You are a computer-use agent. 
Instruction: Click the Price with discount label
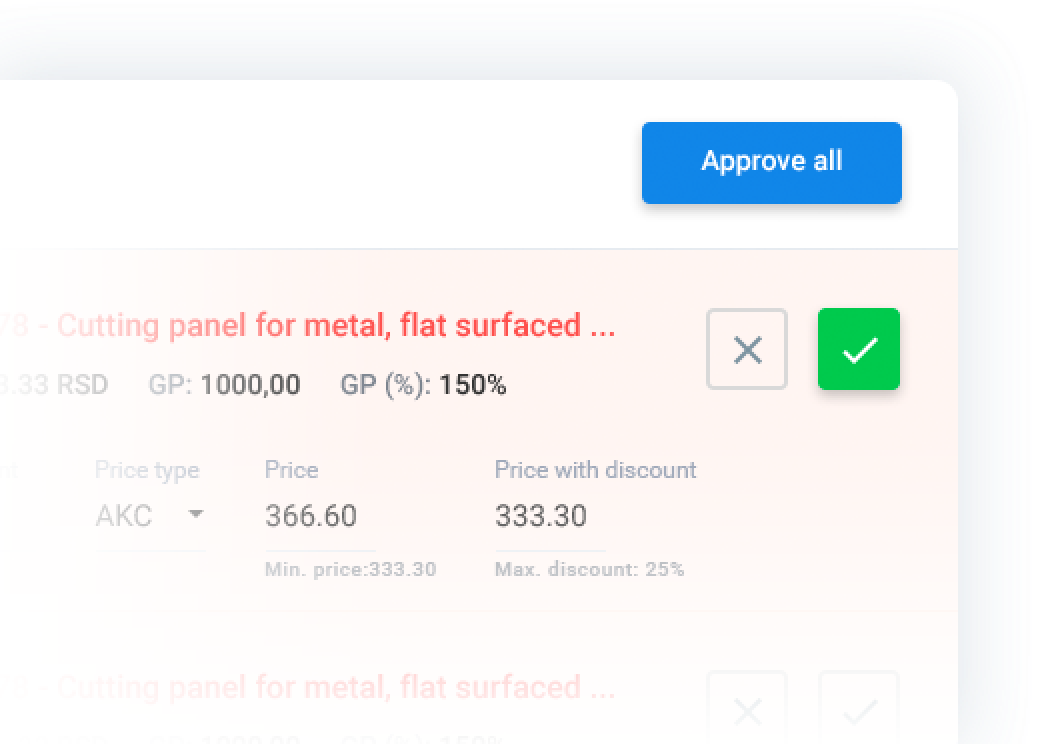[595, 470]
